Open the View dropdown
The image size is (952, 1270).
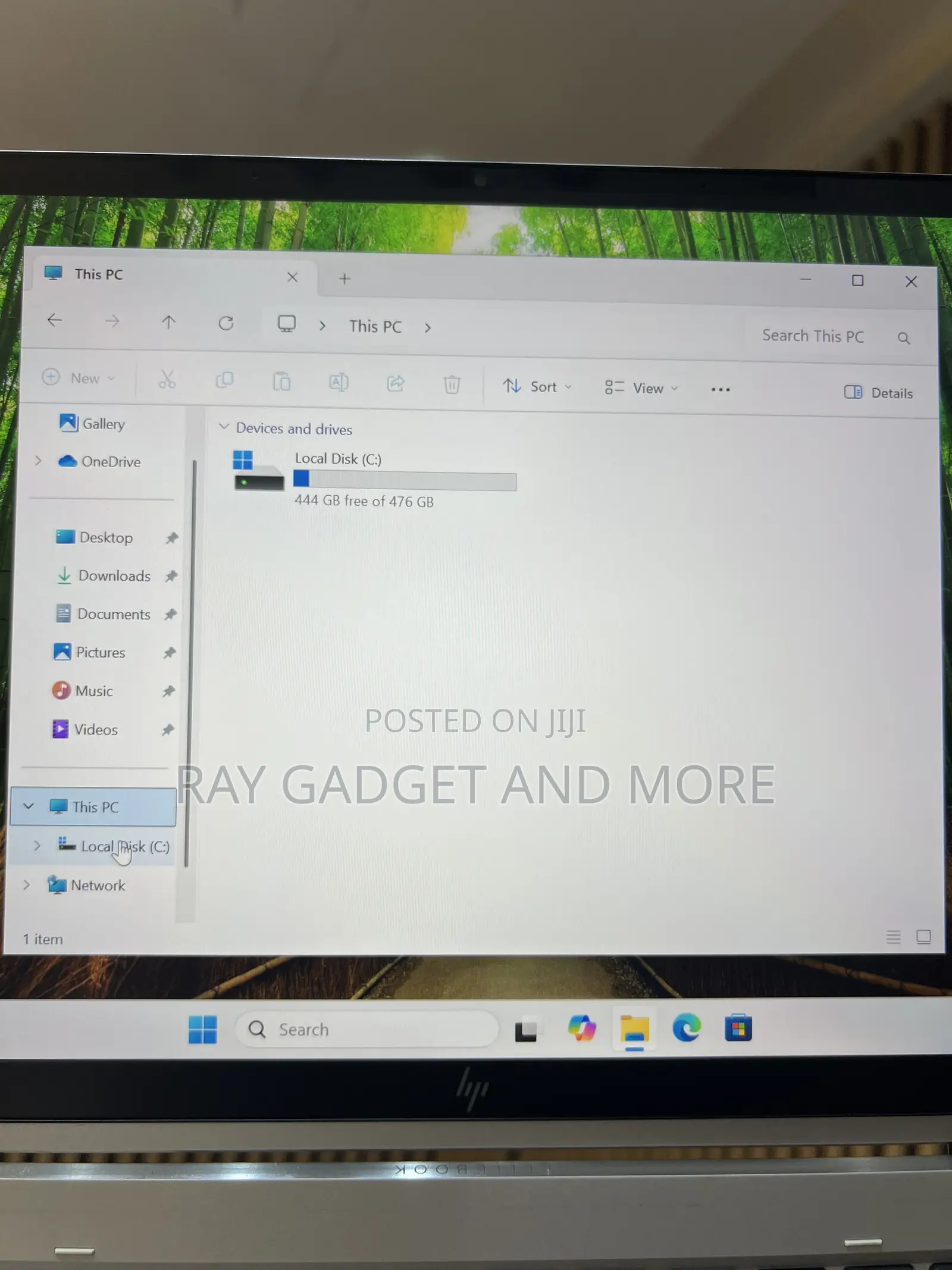(x=641, y=388)
